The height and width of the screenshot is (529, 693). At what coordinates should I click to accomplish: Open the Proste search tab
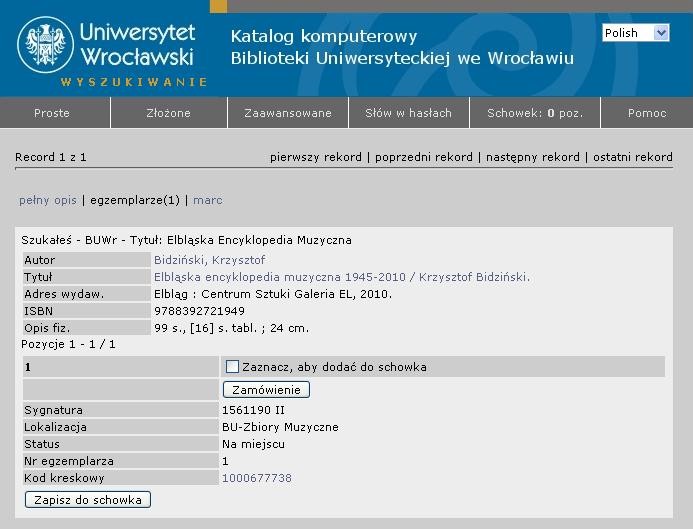52,113
